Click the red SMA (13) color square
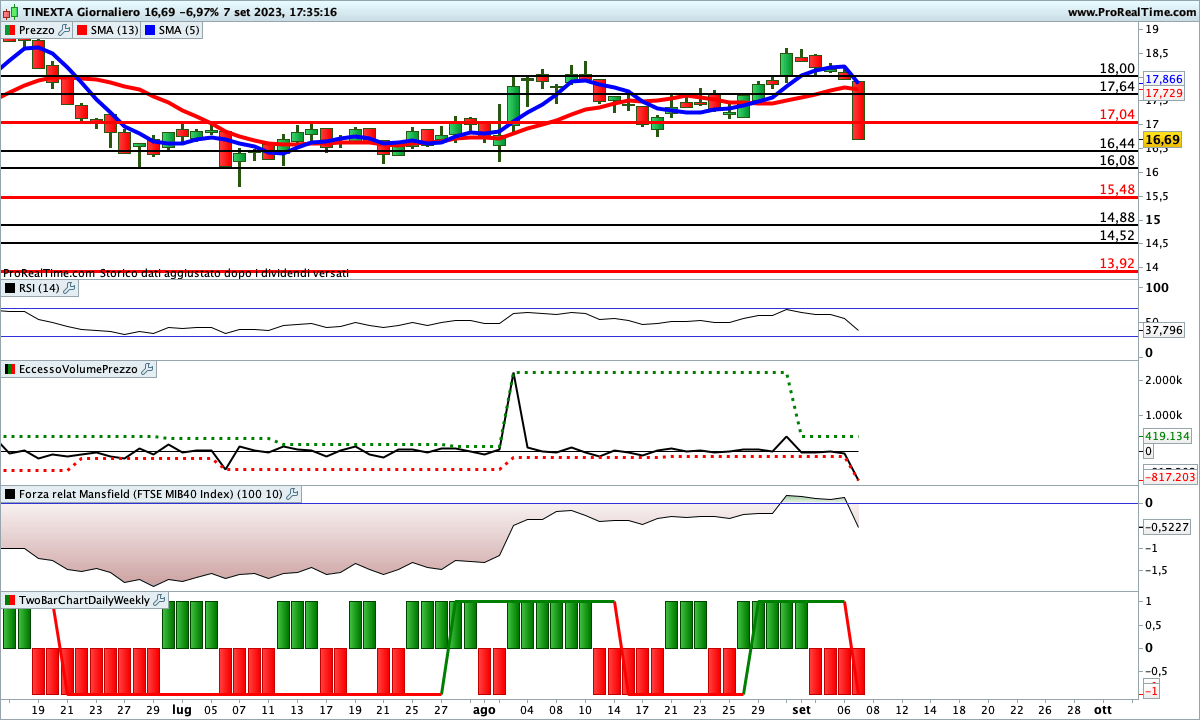 point(82,30)
